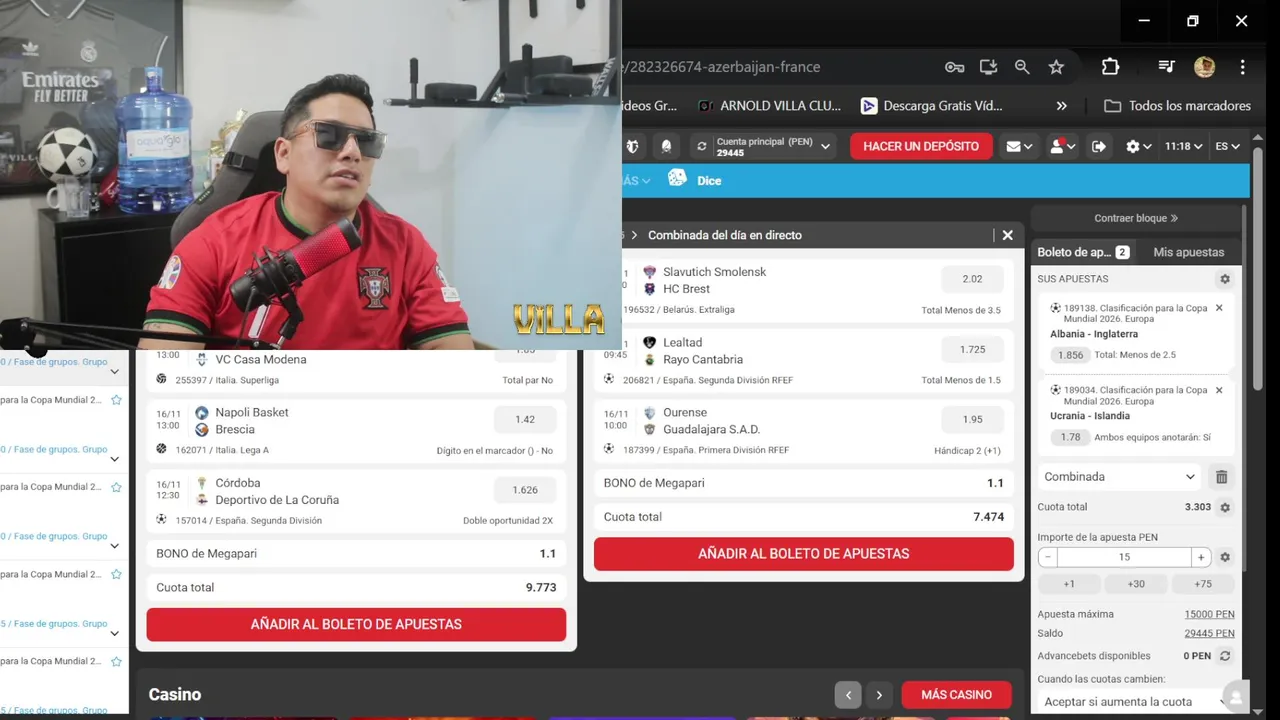
Task: Open the Dice game menu item
Action: point(709,181)
